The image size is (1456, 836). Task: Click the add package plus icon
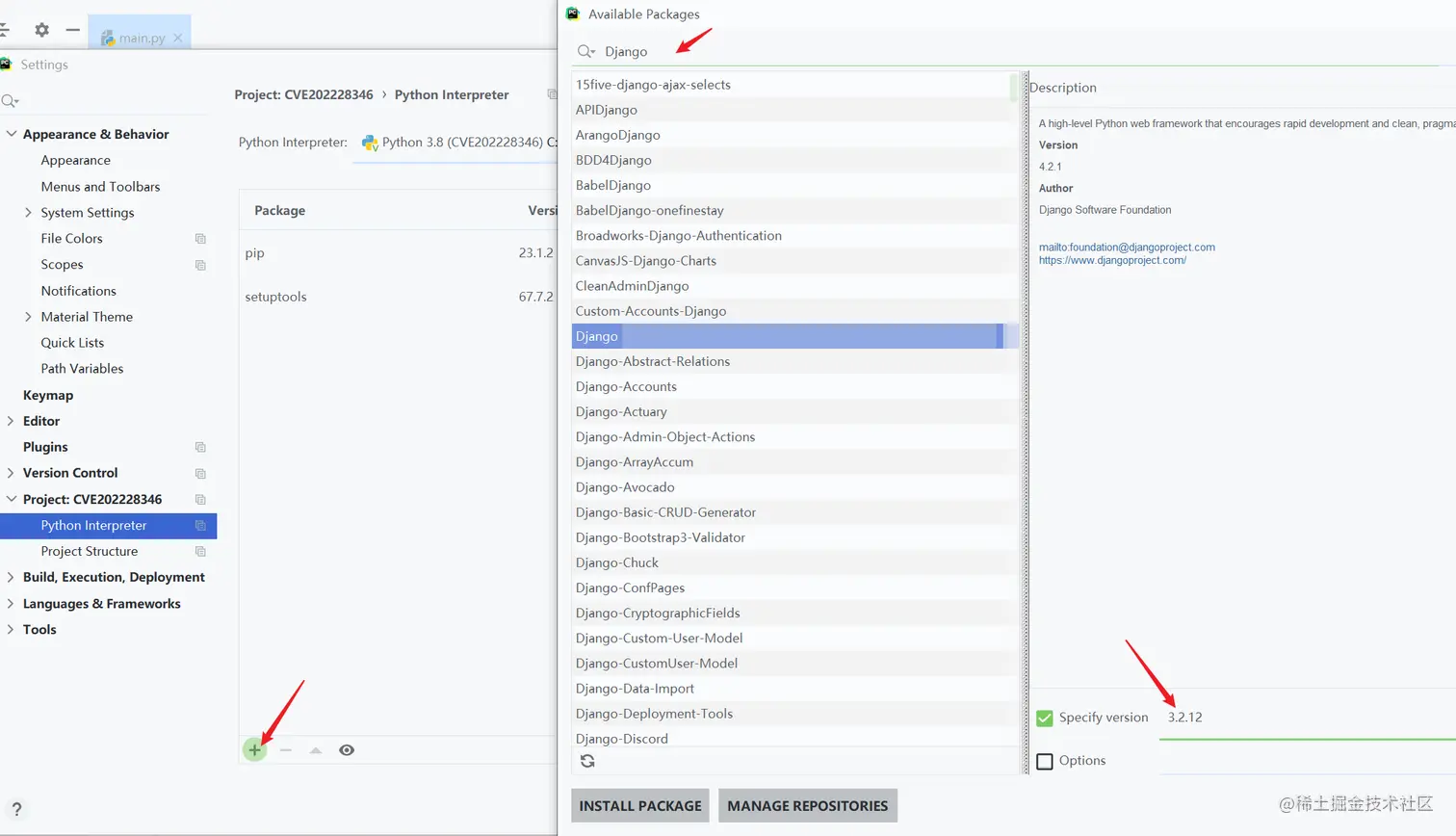click(x=254, y=749)
